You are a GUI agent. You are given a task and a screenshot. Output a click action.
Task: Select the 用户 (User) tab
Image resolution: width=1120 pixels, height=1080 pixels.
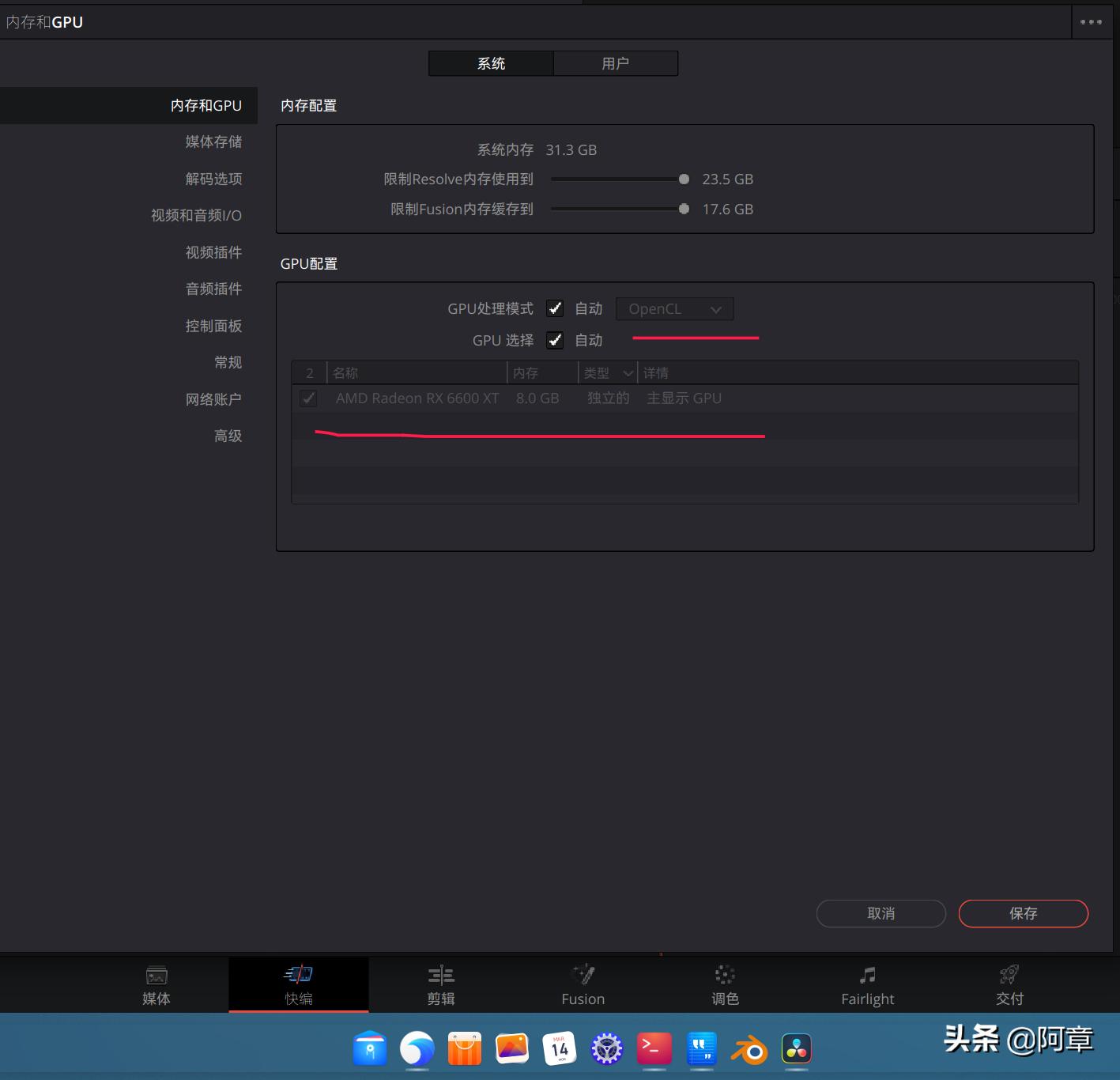coord(616,63)
